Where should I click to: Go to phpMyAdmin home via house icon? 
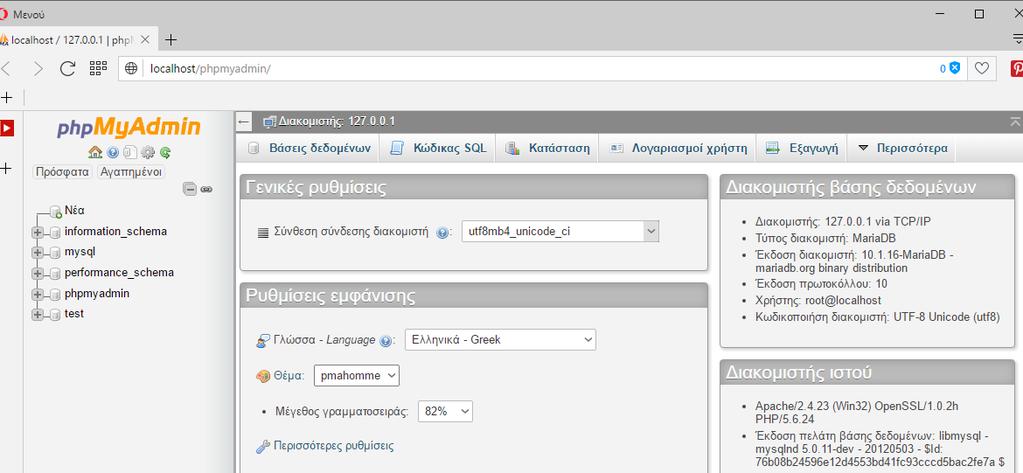pos(95,152)
